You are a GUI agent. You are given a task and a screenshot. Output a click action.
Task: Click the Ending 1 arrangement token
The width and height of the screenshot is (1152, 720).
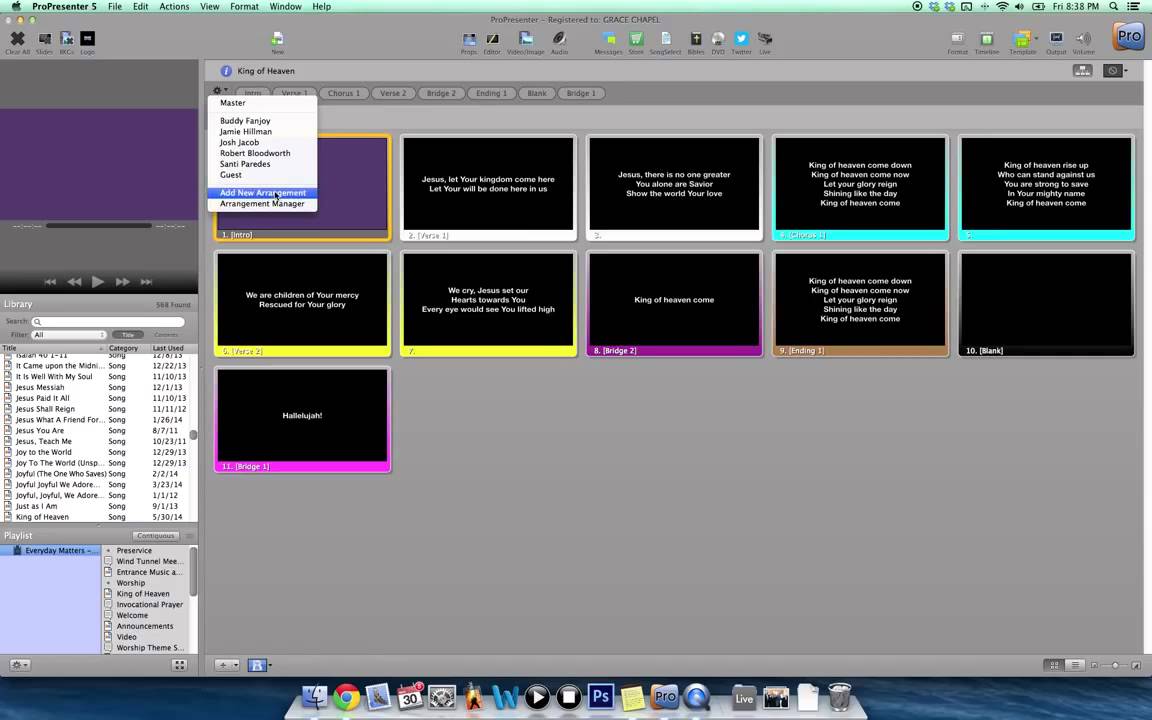[492, 93]
